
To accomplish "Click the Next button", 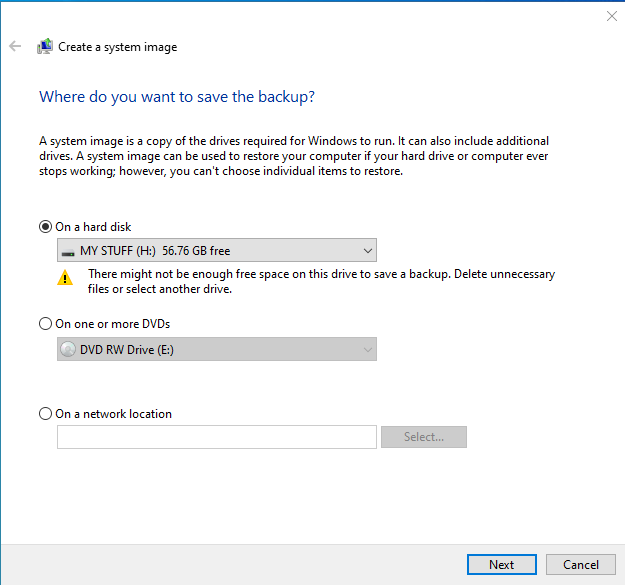I will pos(501,564).
